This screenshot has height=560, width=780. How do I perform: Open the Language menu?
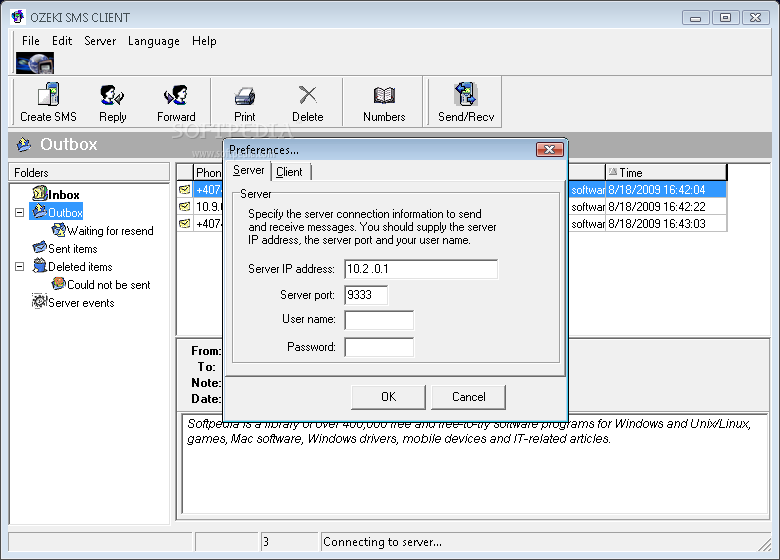click(x=154, y=41)
